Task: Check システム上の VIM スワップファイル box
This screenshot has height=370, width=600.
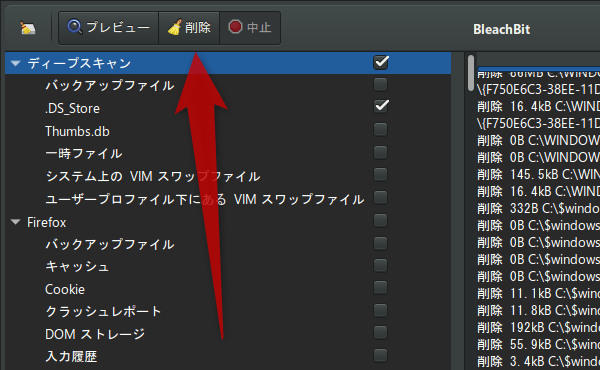Action: click(380, 174)
